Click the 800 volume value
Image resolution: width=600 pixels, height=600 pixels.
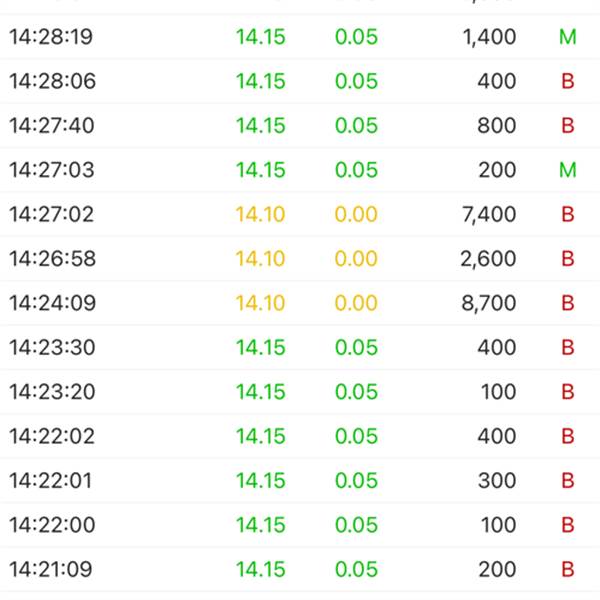[497, 126]
